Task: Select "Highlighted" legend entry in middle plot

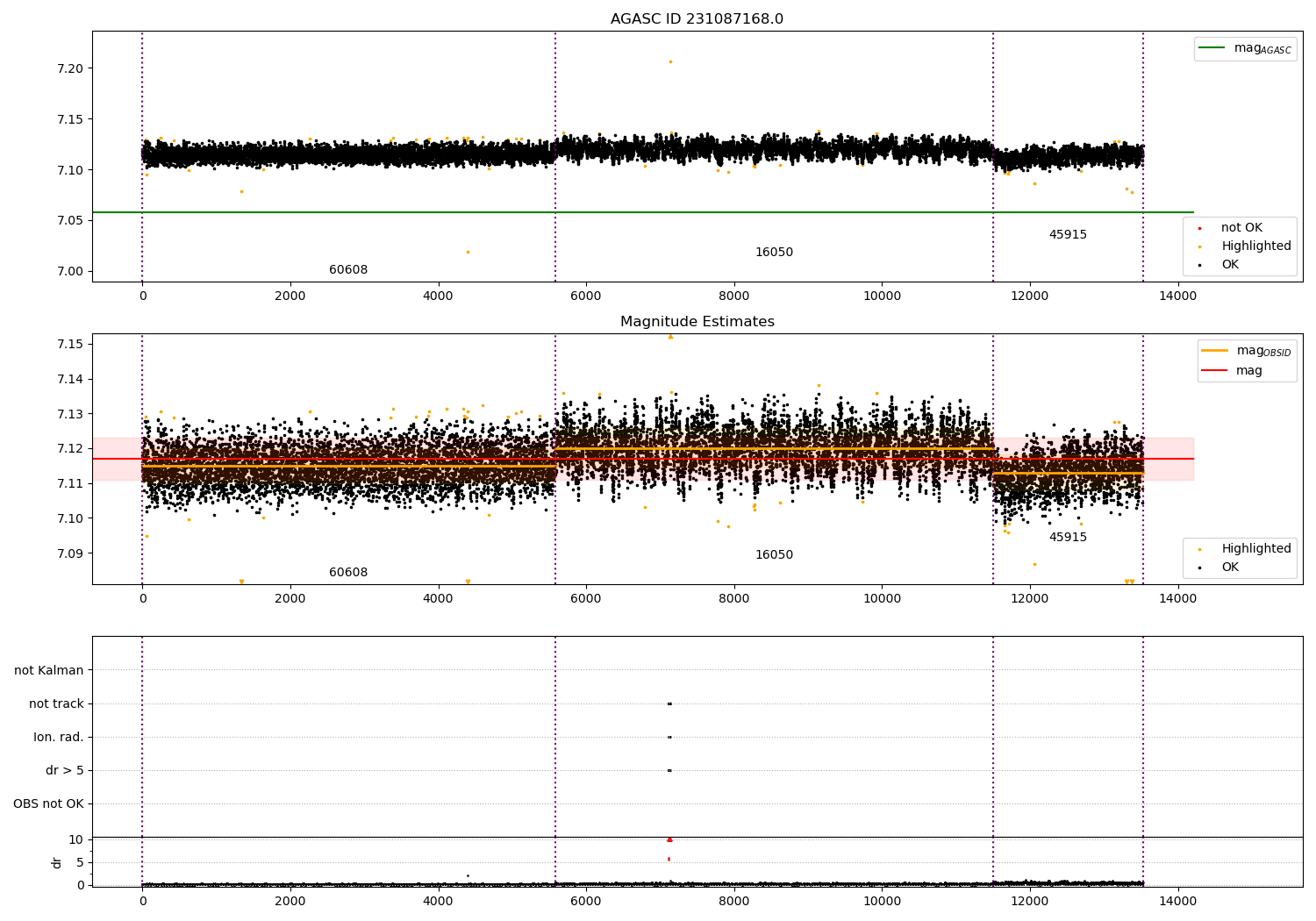Action: (1255, 549)
